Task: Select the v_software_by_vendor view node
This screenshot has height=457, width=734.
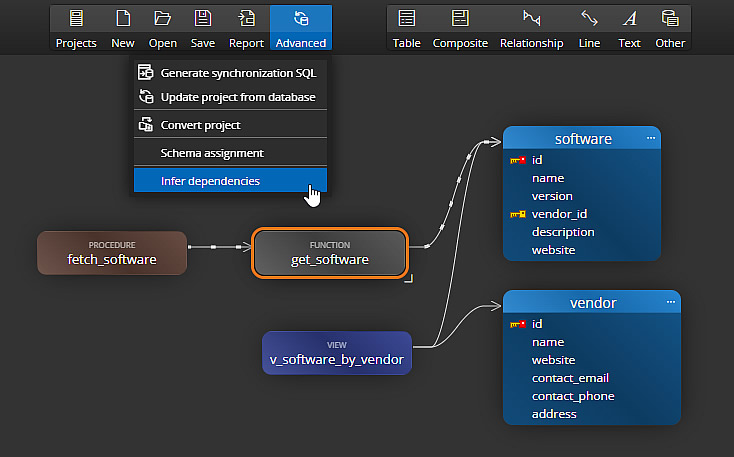Action: (337, 353)
